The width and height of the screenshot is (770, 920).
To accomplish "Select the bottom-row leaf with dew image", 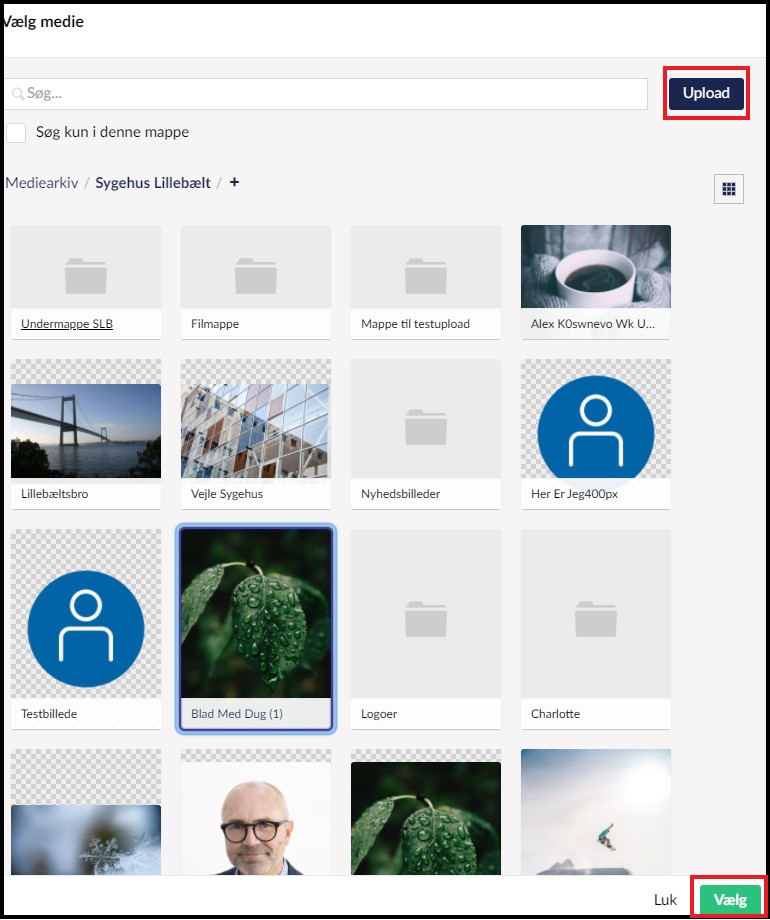I will tap(425, 818).
